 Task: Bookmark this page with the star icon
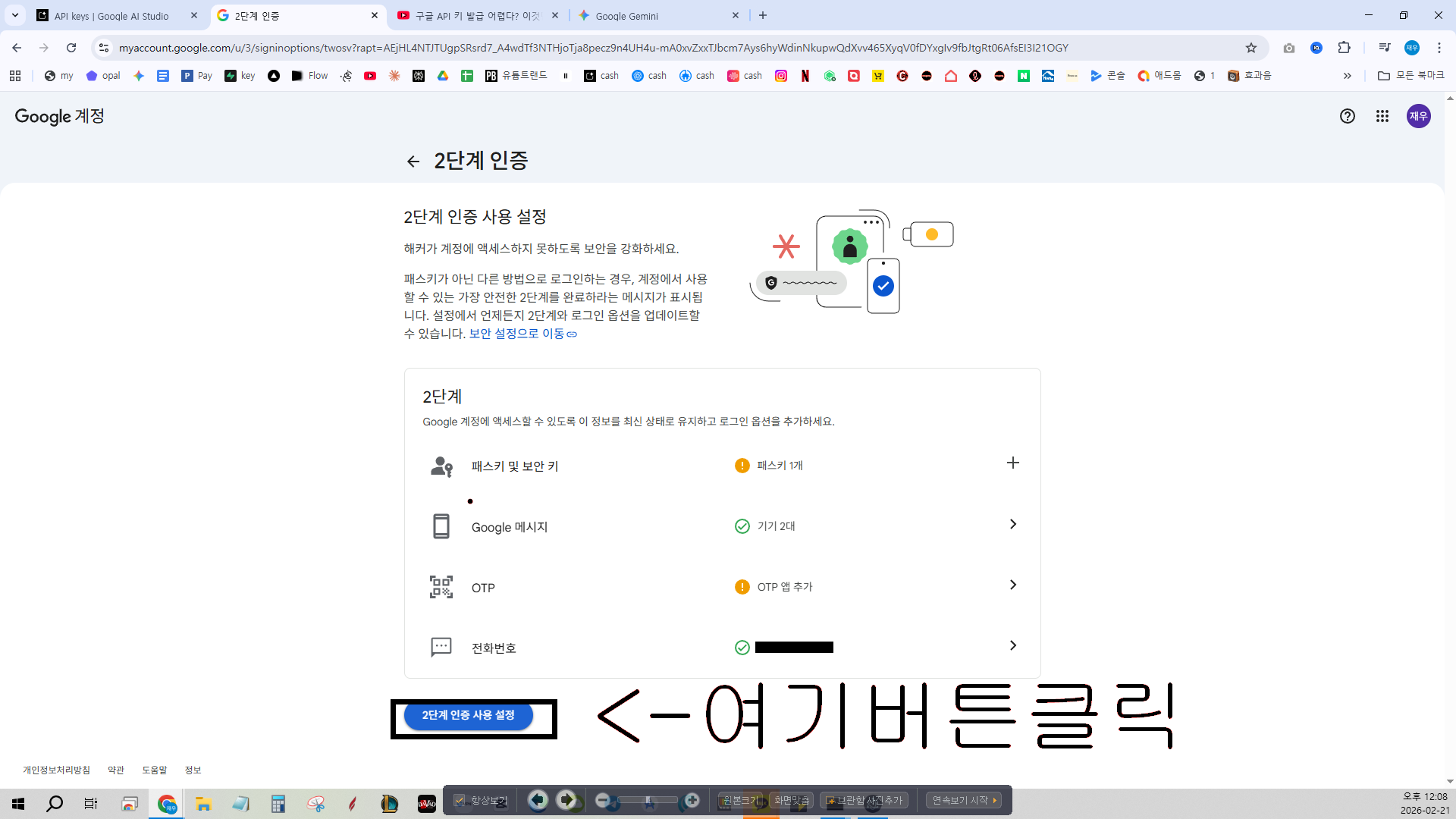(x=1251, y=48)
